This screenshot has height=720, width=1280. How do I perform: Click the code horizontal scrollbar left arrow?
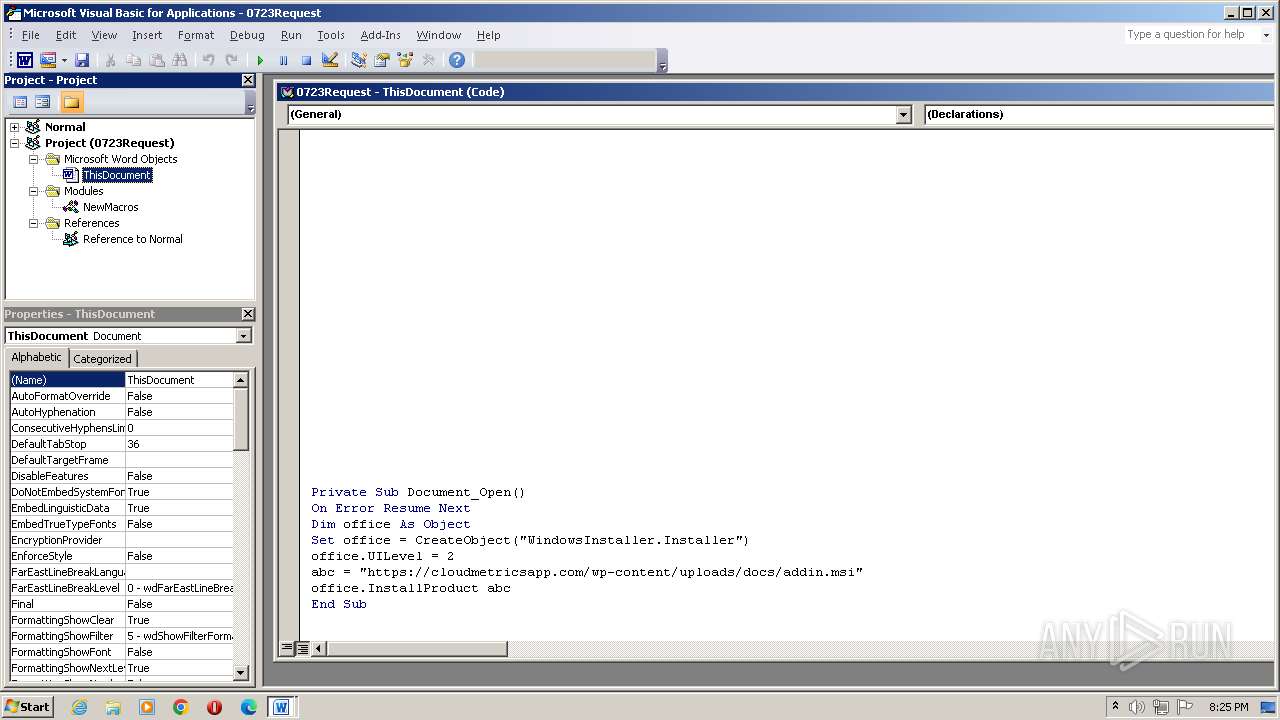(x=319, y=648)
